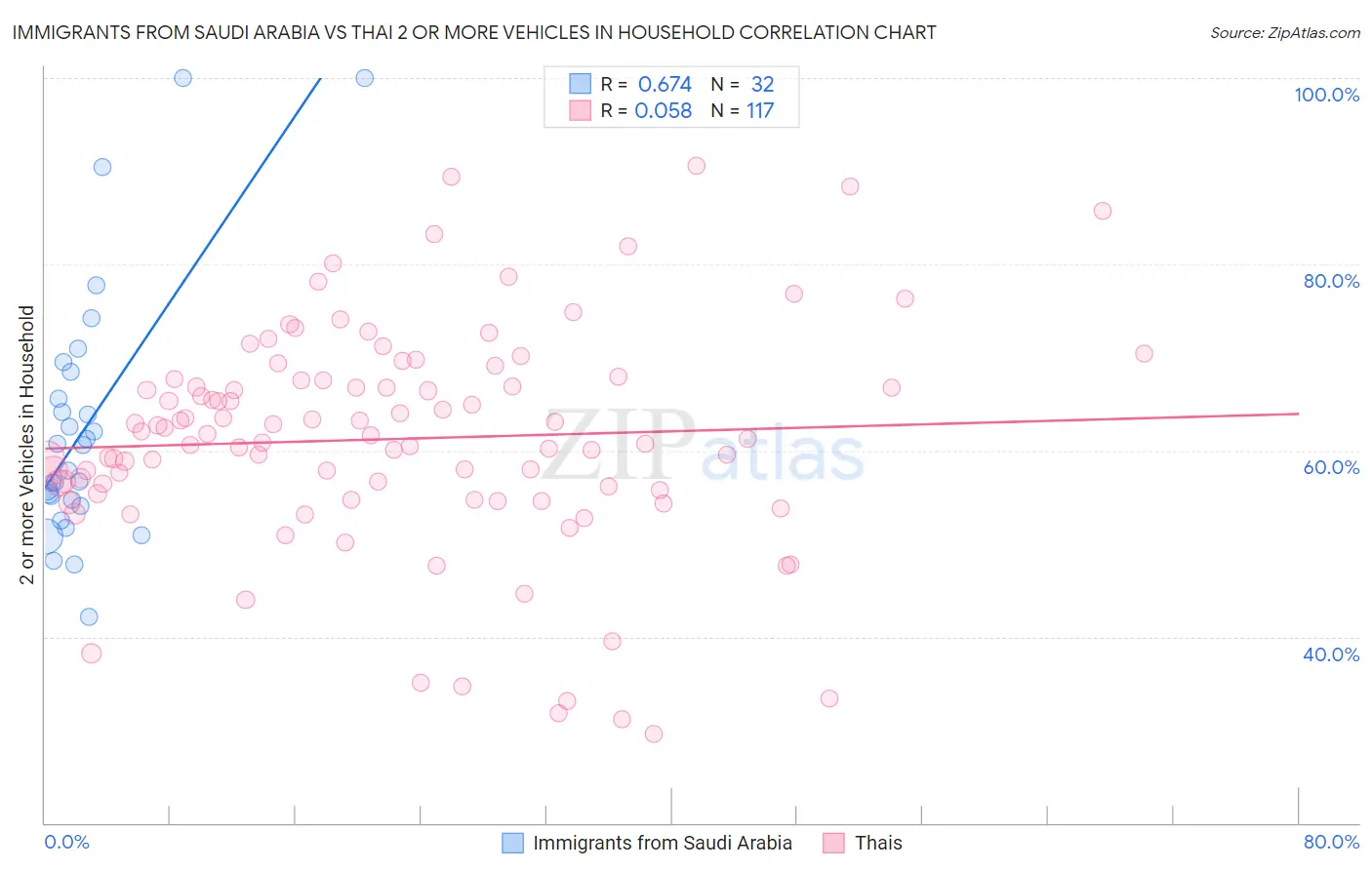
Task: Click the blue Saudi Arabia legend swatch at bottom
Action: pyautogui.click(x=513, y=843)
